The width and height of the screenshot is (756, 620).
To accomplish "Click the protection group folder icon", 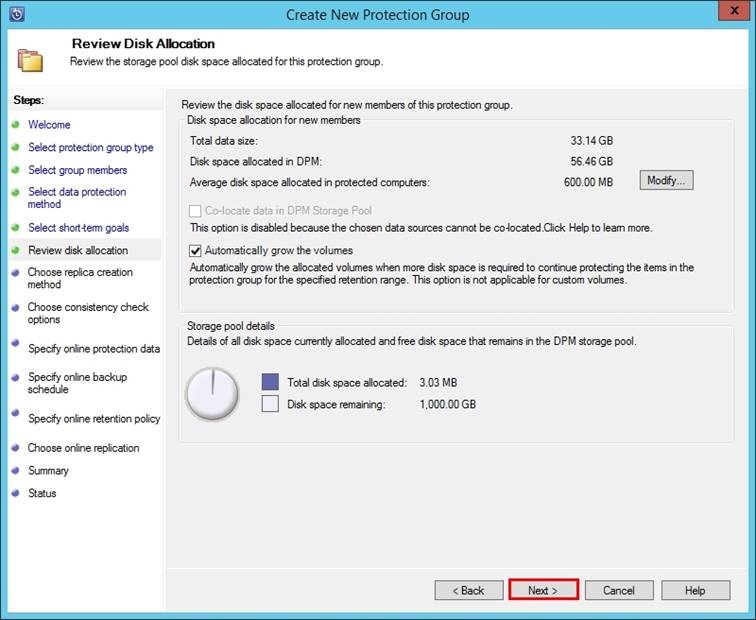I will click(30, 61).
